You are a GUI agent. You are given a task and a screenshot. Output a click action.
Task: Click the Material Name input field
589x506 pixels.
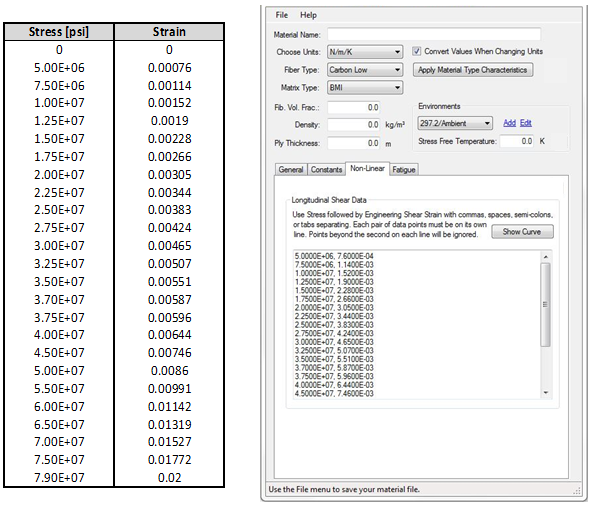point(434,34)
